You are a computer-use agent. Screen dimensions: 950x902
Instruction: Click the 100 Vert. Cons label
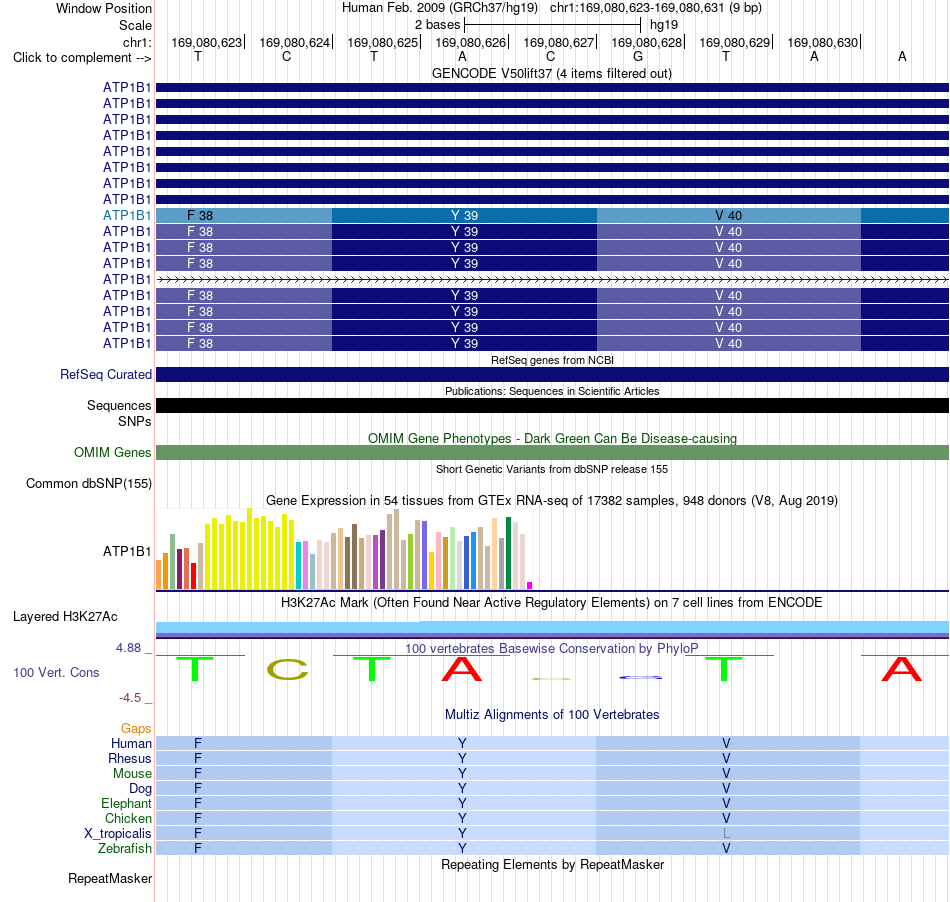pyautogui.click(x=56, y=672)
